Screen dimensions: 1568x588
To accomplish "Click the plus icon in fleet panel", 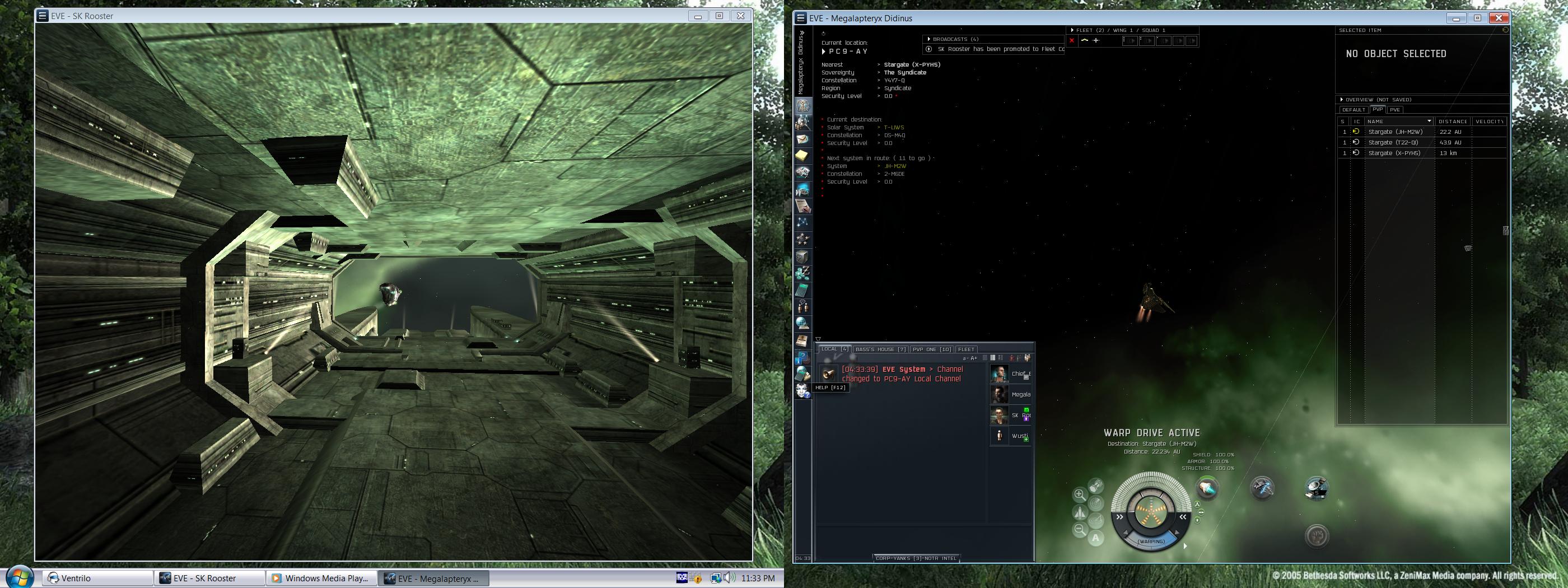I will (x=1096, y=41).
